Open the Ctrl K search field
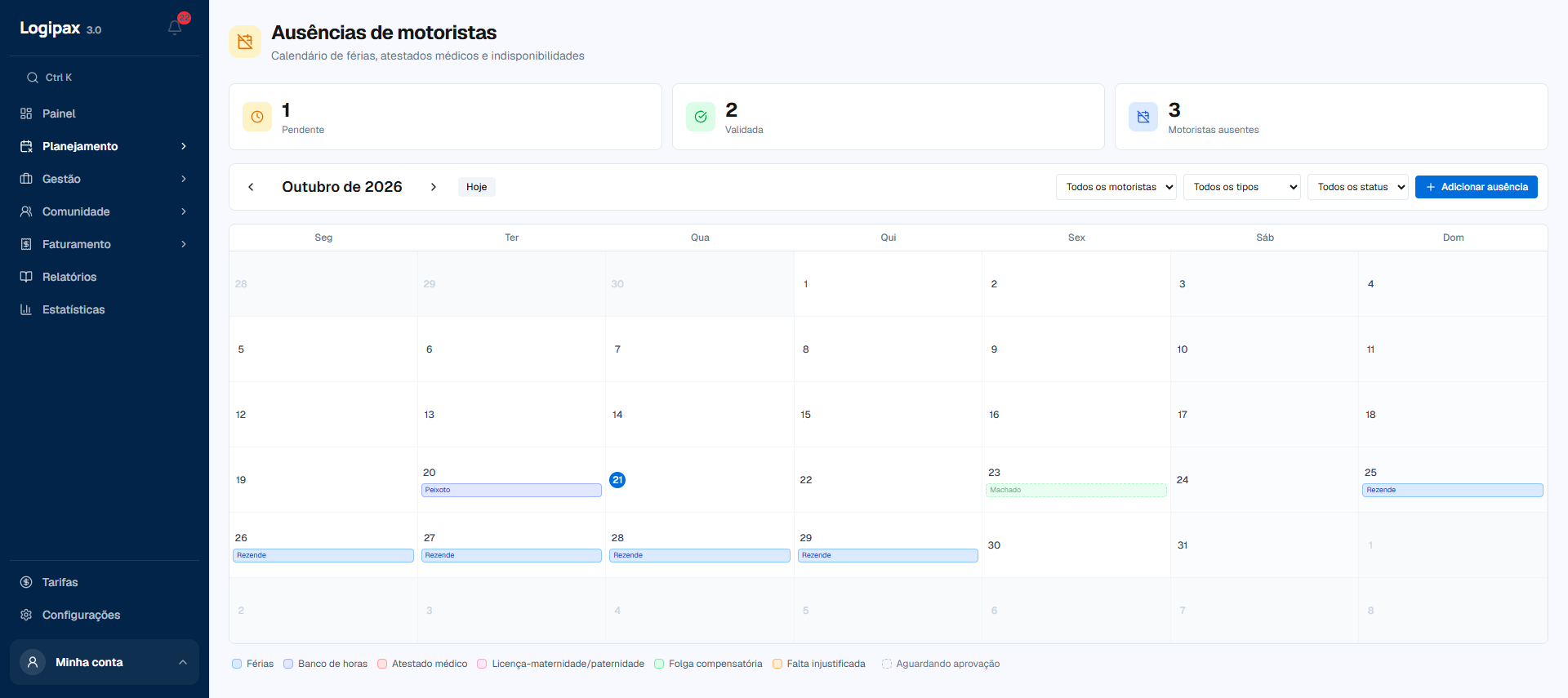Screen dimensions: 1568x698 105,78
